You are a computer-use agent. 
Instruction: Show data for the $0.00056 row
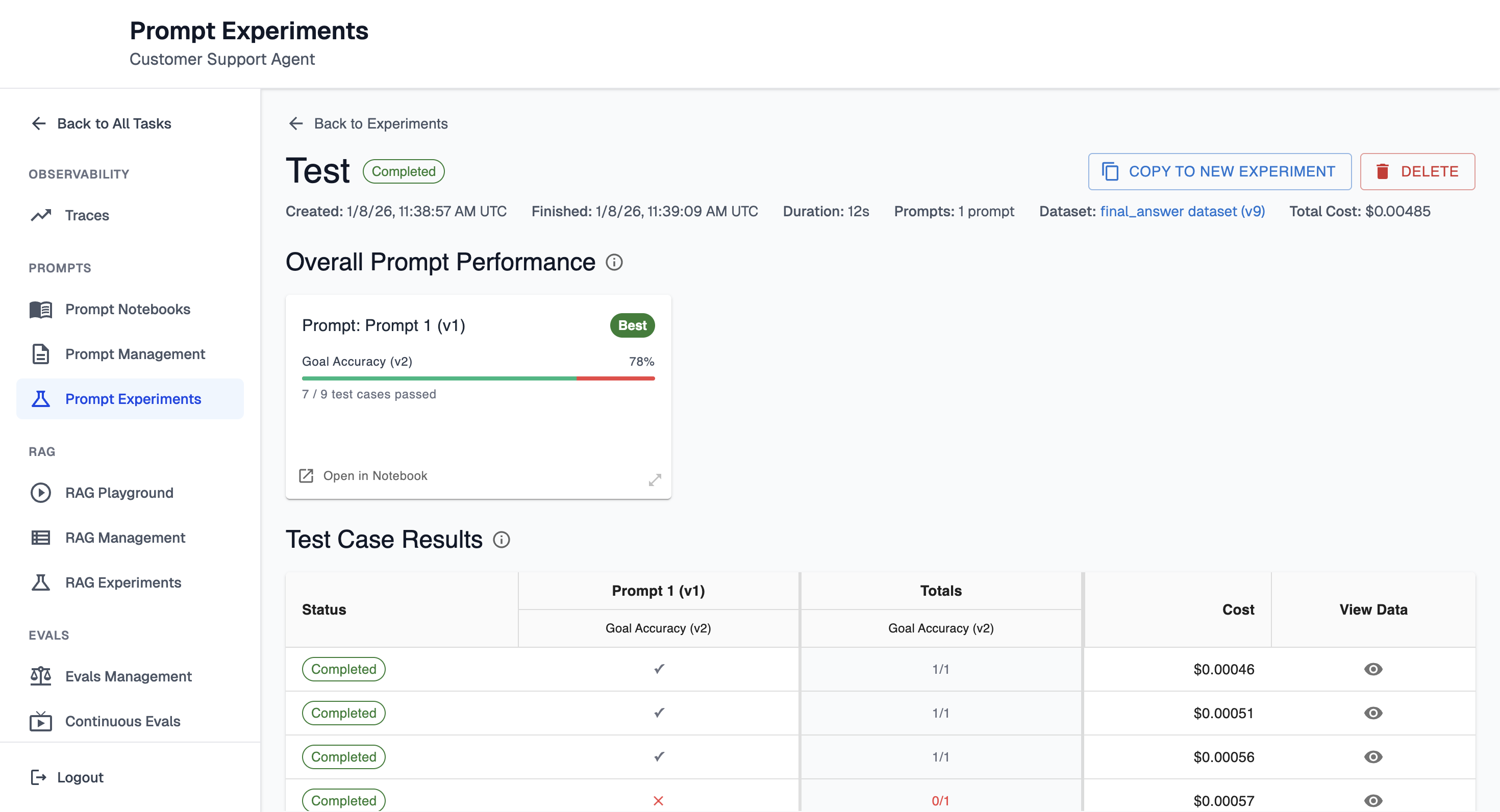point(1372,757)
